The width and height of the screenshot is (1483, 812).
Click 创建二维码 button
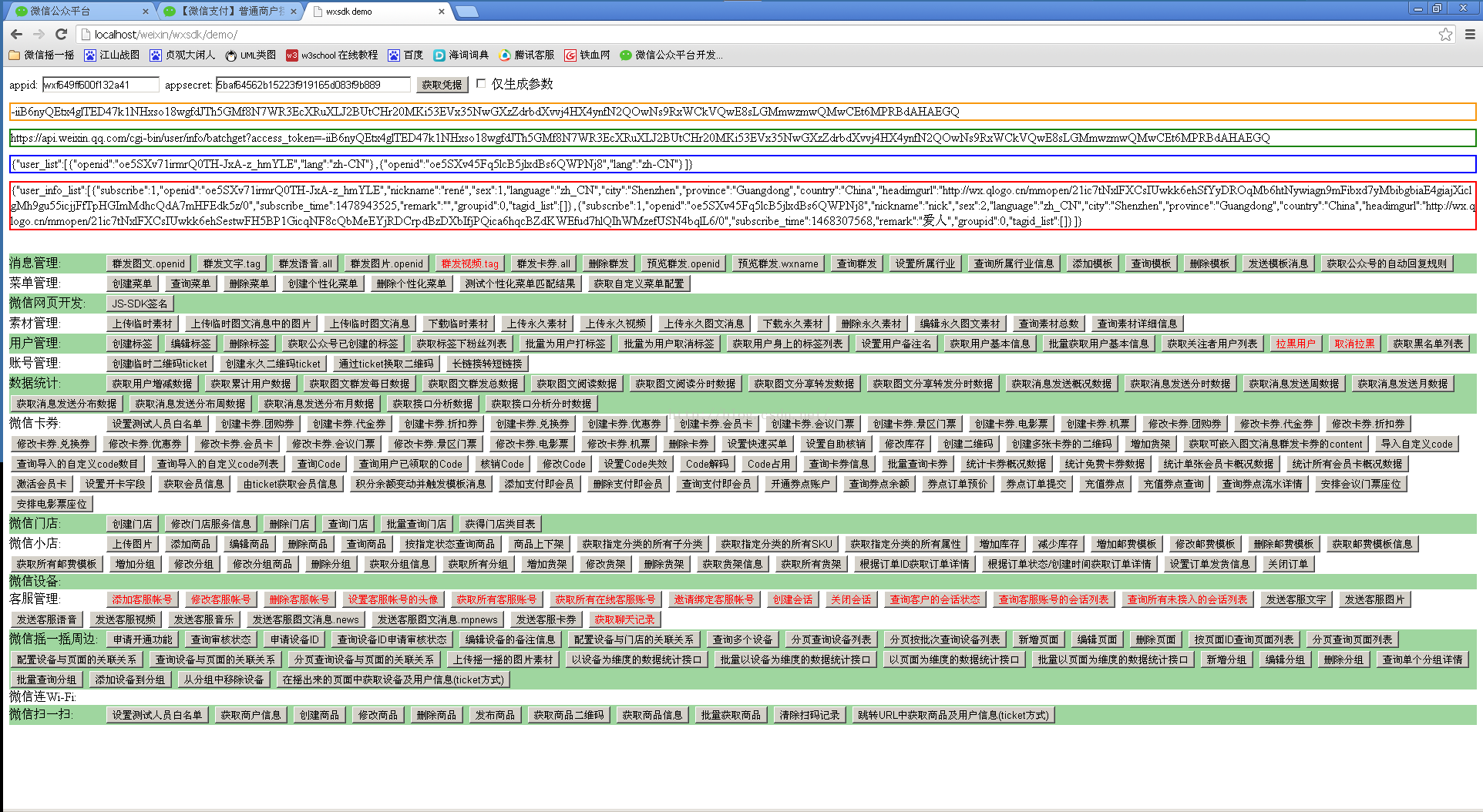tap(968, 444)
